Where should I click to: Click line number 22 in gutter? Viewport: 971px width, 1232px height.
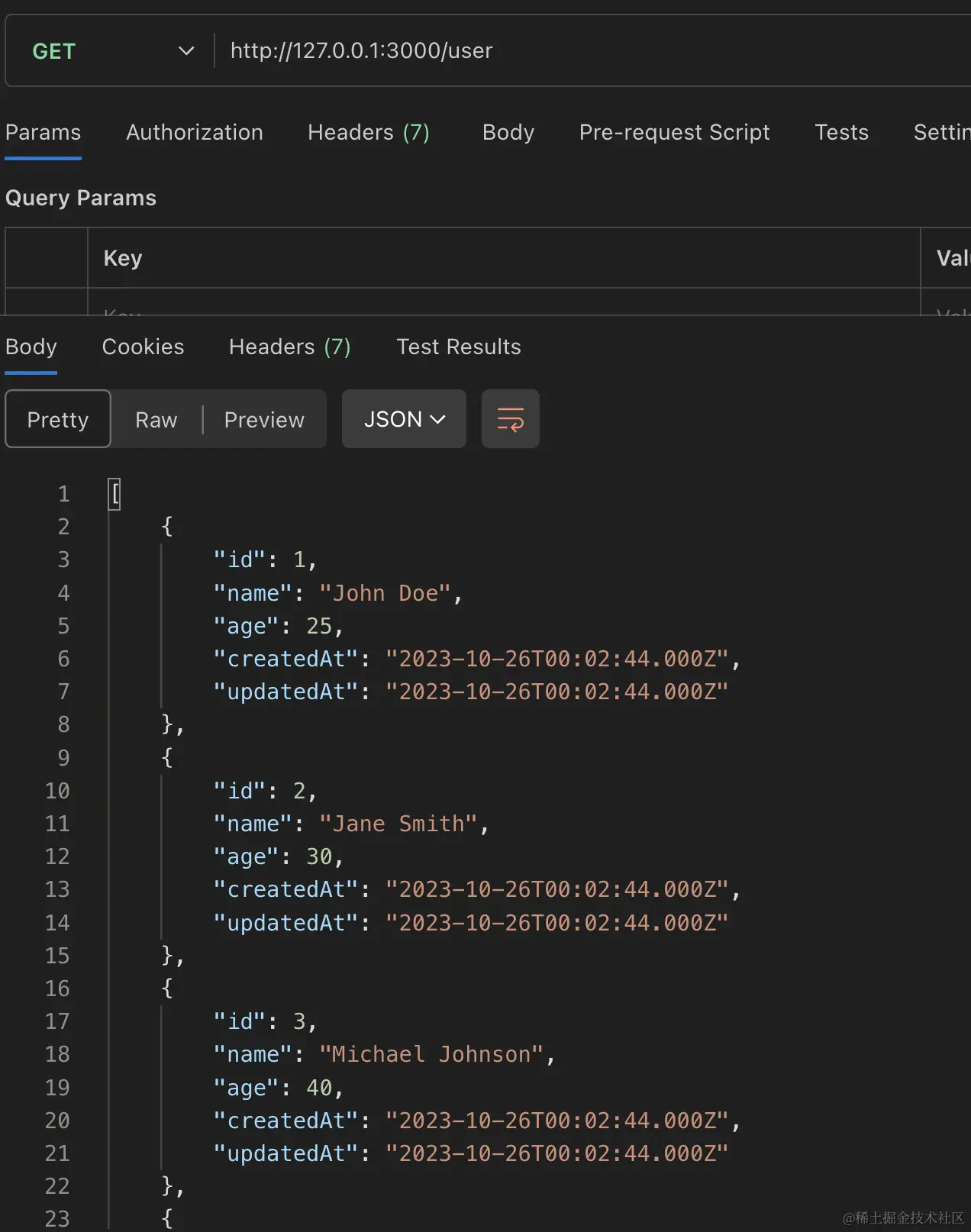click(x=57, y=1186)
